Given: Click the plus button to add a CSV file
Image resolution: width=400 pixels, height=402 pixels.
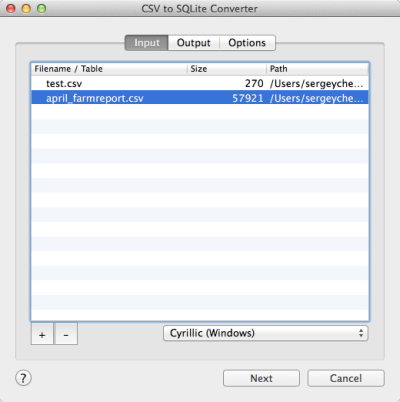Looking at the screenshot, I should click(x=42, y=334).
